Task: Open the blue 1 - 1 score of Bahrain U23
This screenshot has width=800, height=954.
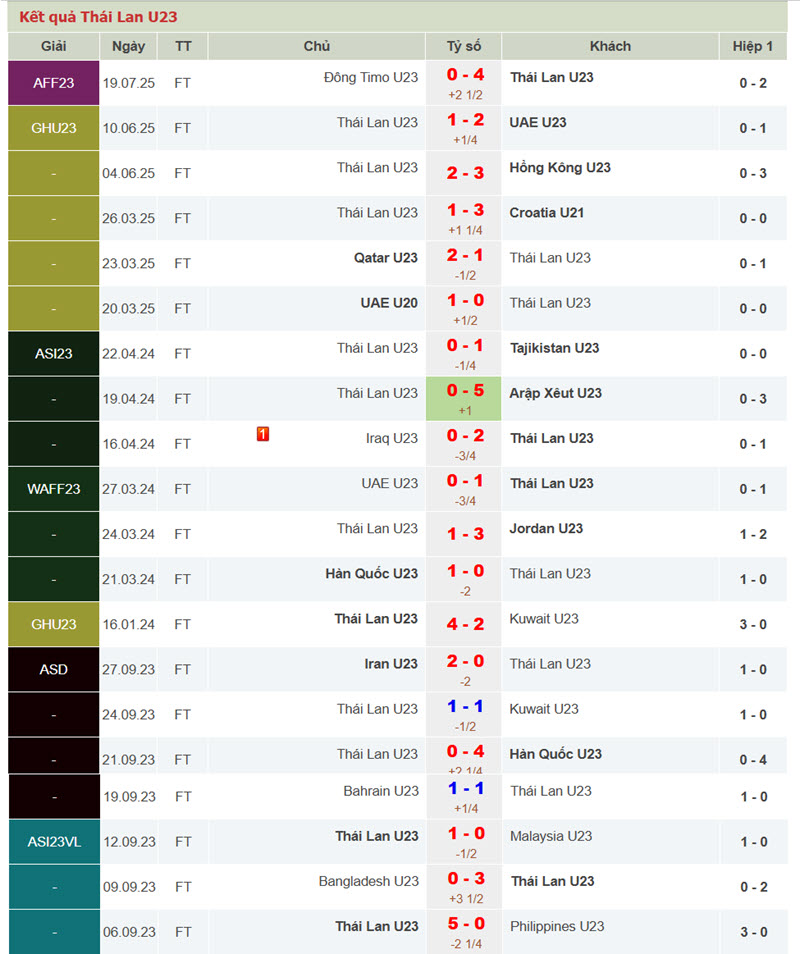Action: point(466,789)
